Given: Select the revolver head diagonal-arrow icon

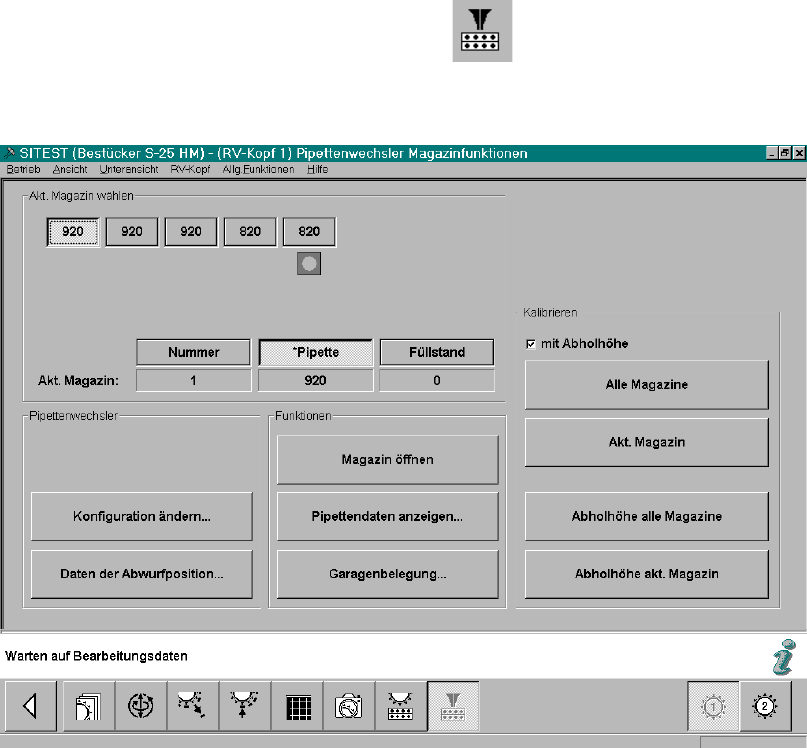Looking at the screenshot, I should tap(193, 706).
